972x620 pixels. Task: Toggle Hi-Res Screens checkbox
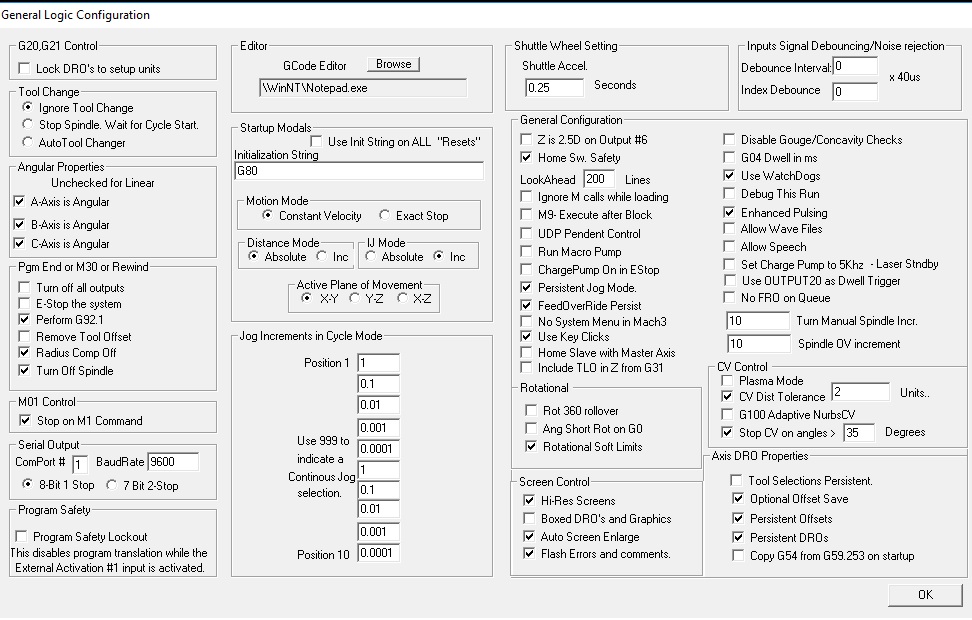point(529,500)
